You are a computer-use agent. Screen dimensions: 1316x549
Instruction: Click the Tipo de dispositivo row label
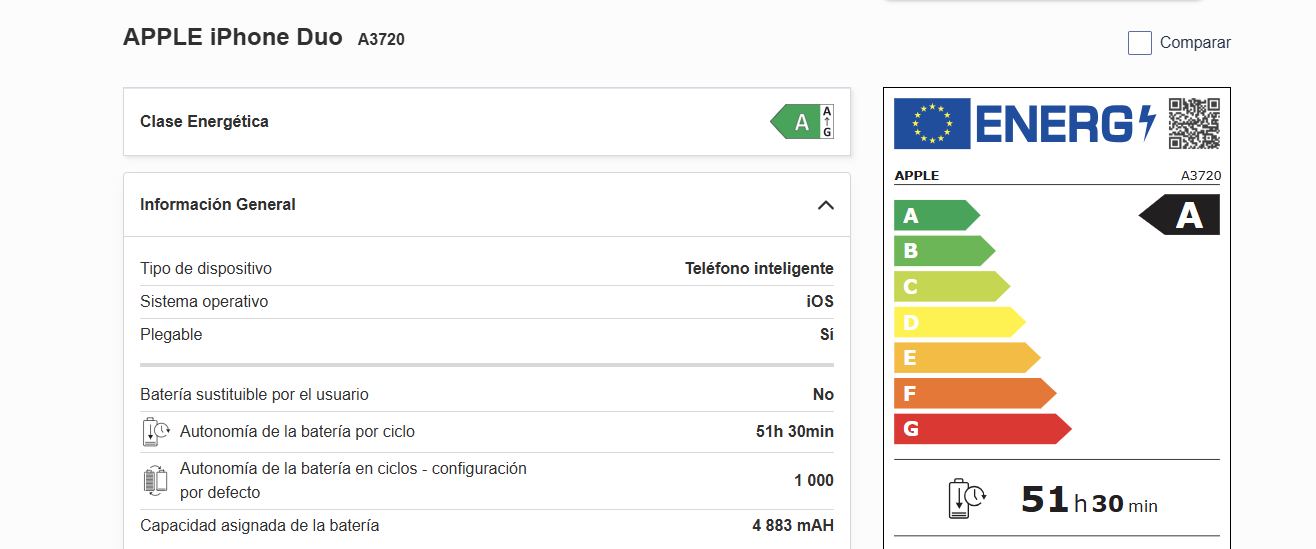click(x=206, y=269)
